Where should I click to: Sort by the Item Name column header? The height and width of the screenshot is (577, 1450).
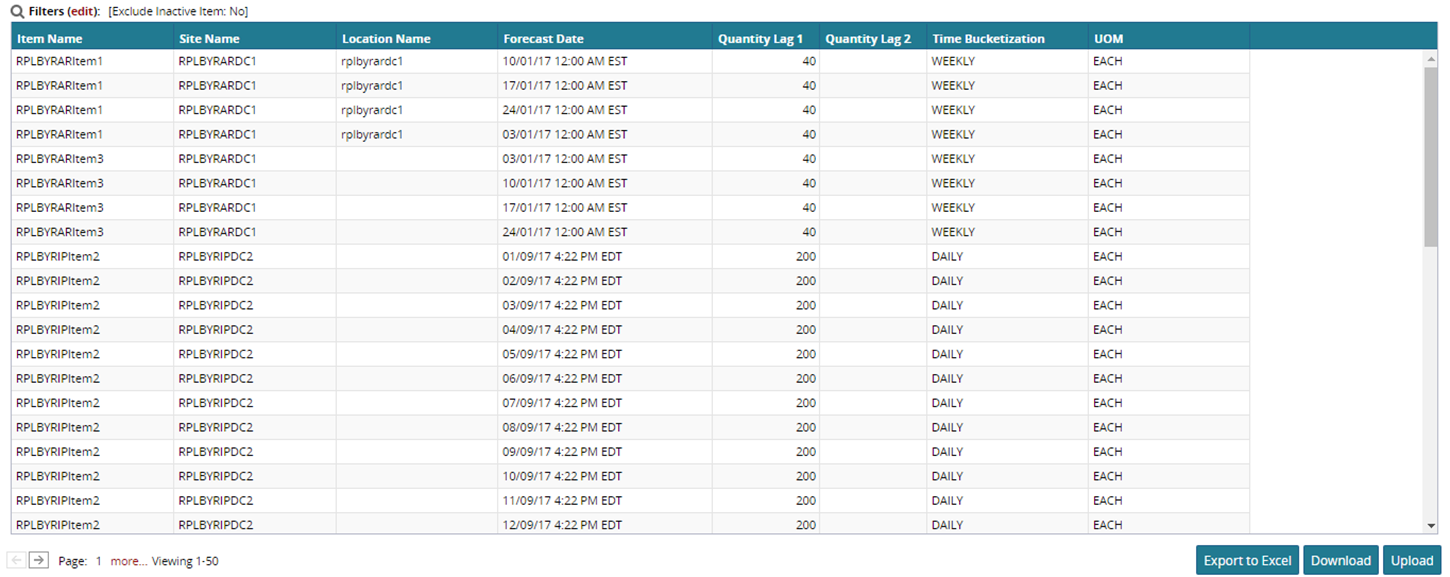tap(50, 39)
